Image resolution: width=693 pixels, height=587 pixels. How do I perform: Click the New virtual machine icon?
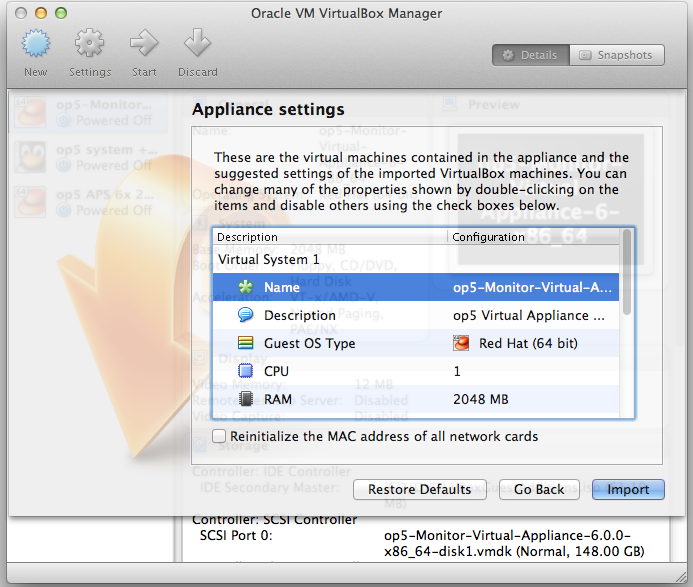pos(36,45)
